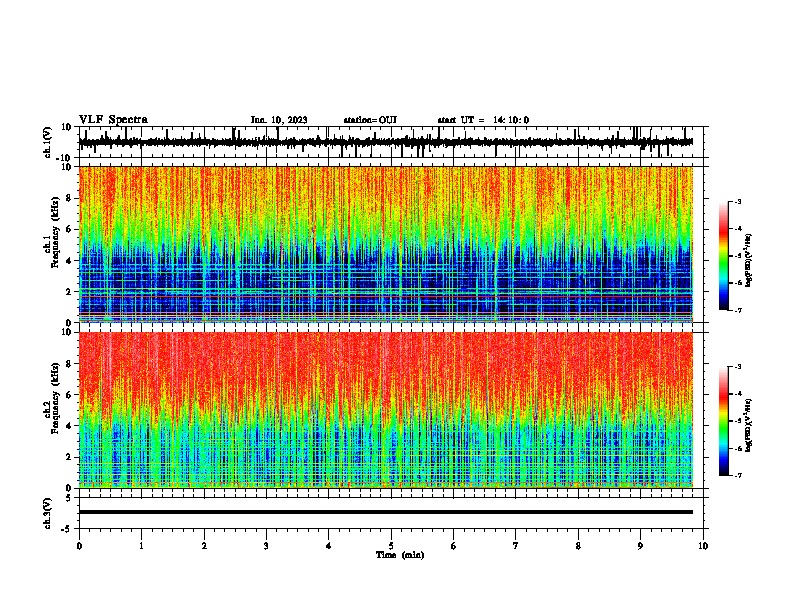
Task: Click the "7" tick on the time axis
Action: click(516, 546)
